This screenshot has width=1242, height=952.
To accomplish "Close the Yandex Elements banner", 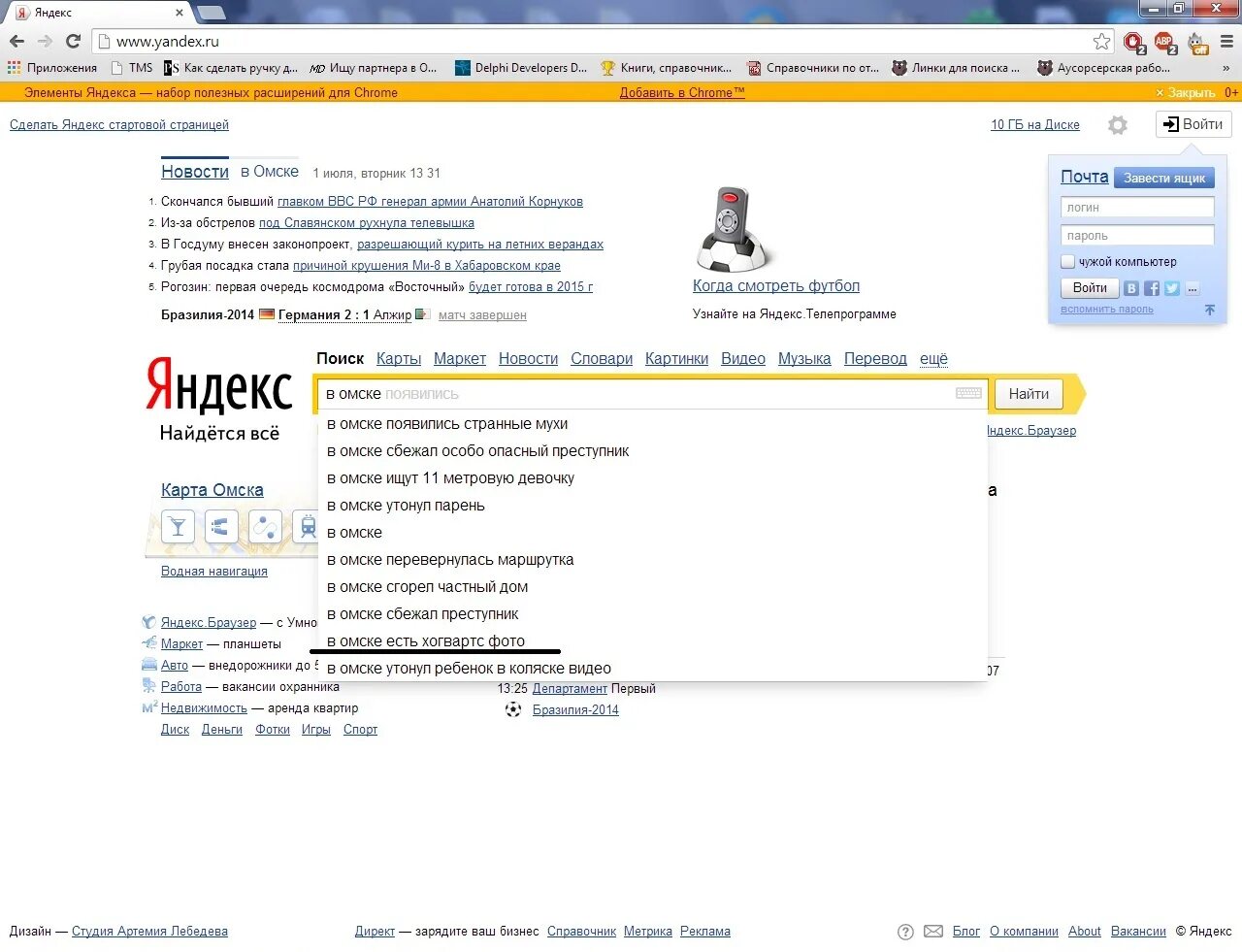I will point(1185,93).
